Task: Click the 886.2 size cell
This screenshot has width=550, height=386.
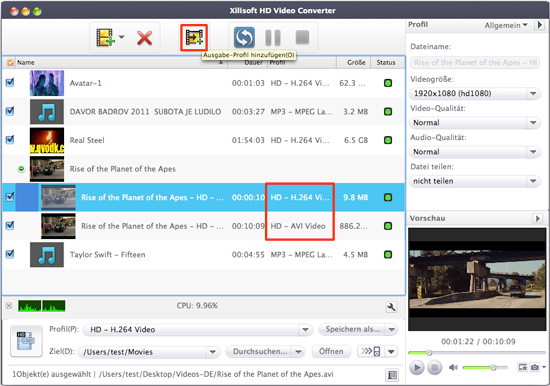Action: [x=353, y=226]
